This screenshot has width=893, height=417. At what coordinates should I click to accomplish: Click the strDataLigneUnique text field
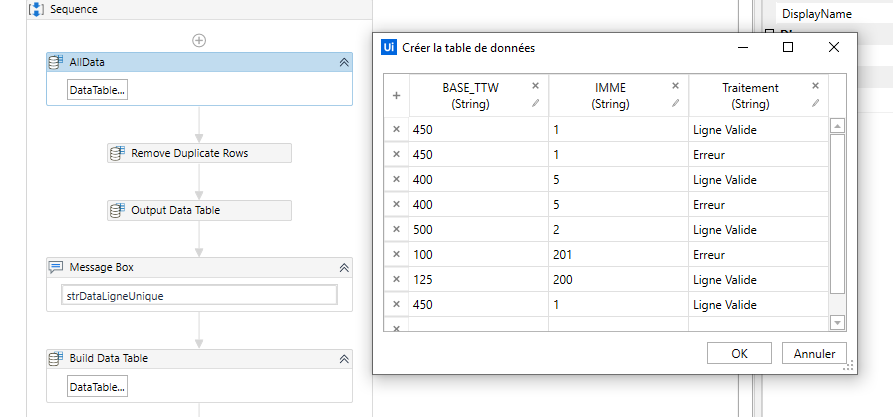click(199, 295)
